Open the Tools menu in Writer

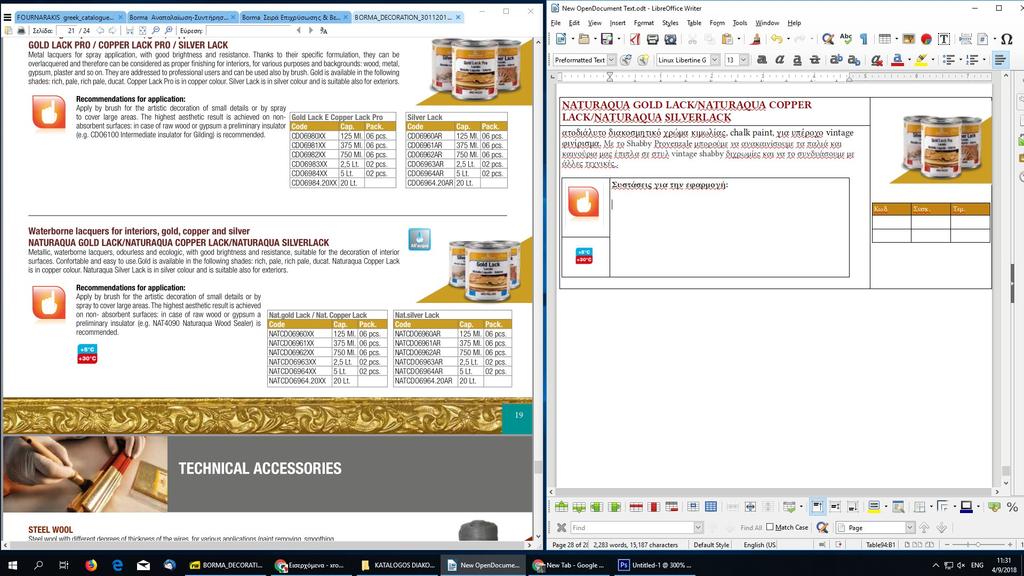pyautogui.click(x=739, y=23)
